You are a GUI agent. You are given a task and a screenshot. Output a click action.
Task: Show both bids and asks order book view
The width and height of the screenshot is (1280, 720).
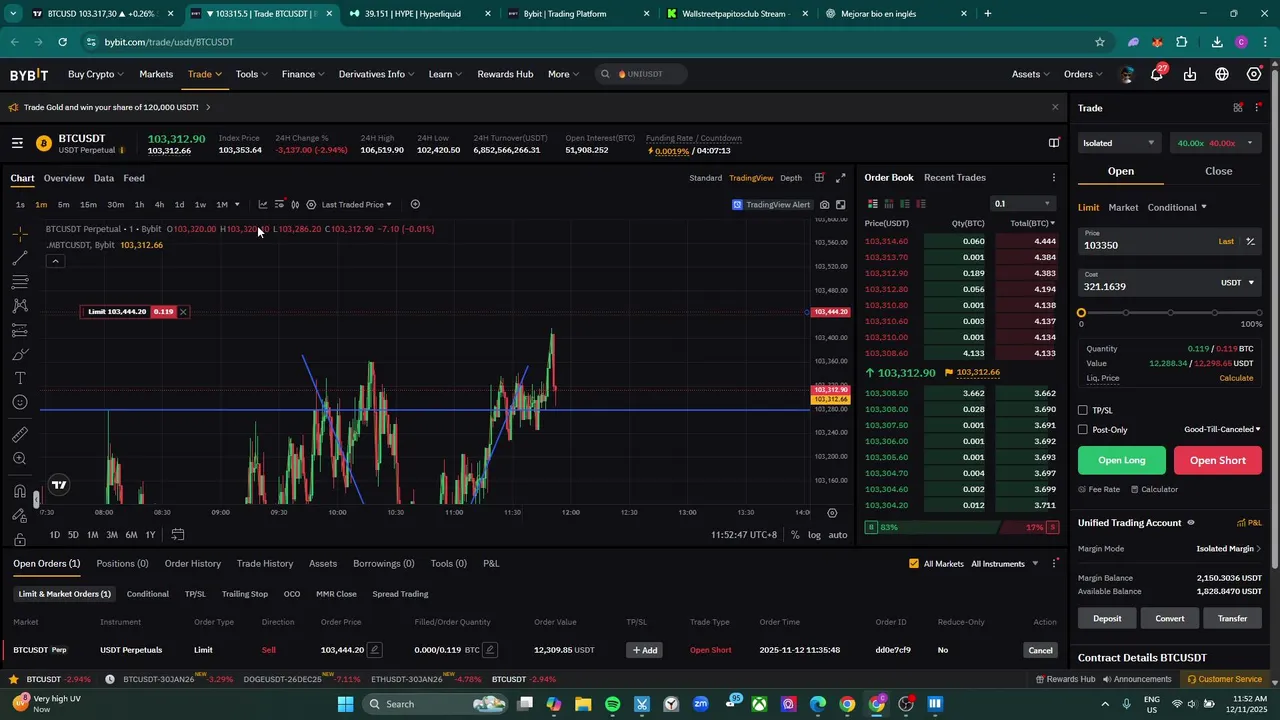pyautogui.click(x=873, y=204)
